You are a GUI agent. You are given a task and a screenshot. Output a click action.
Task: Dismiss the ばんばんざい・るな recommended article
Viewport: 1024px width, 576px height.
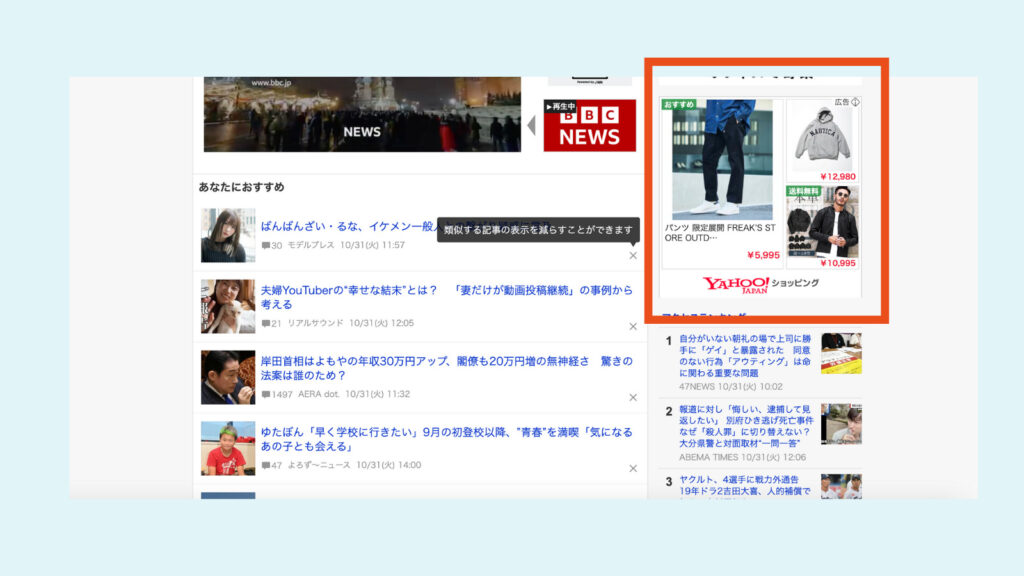point(633,255)
